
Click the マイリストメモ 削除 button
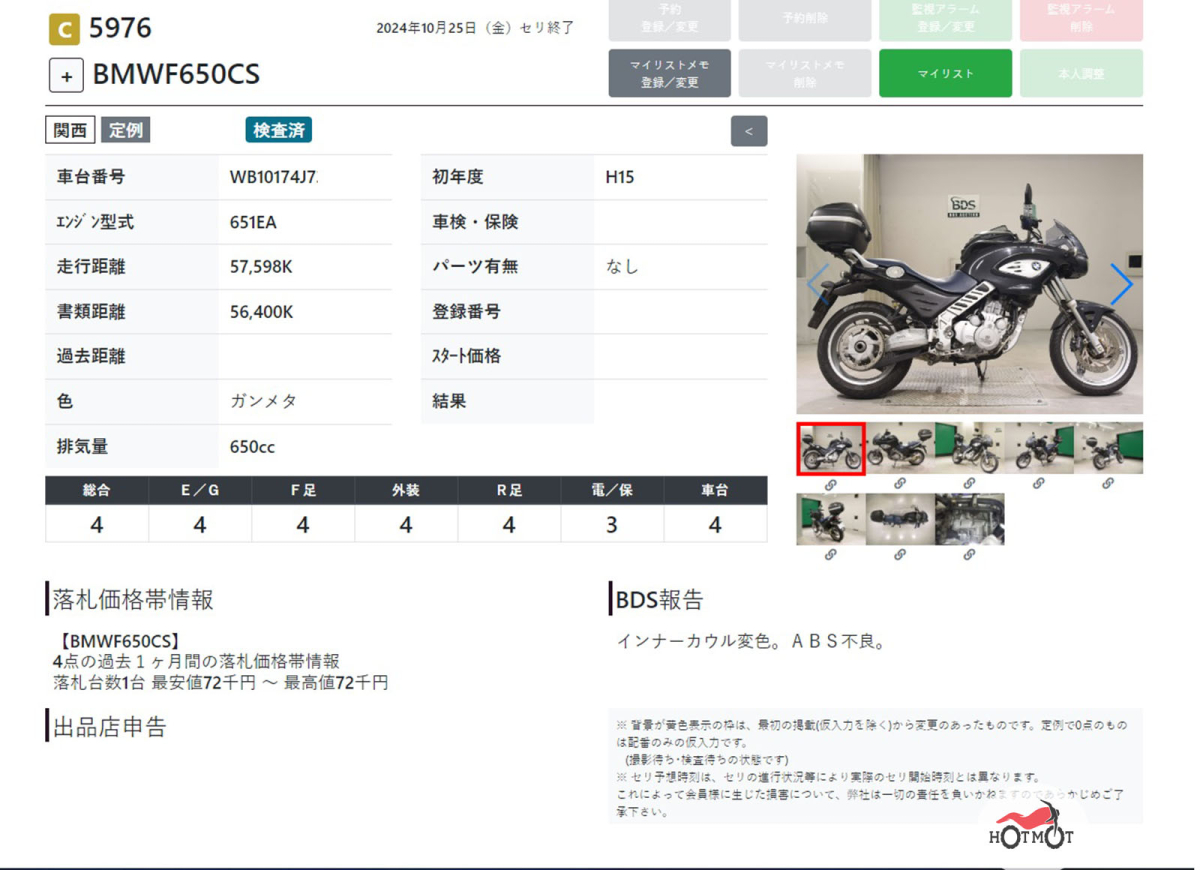click(804, 73)
